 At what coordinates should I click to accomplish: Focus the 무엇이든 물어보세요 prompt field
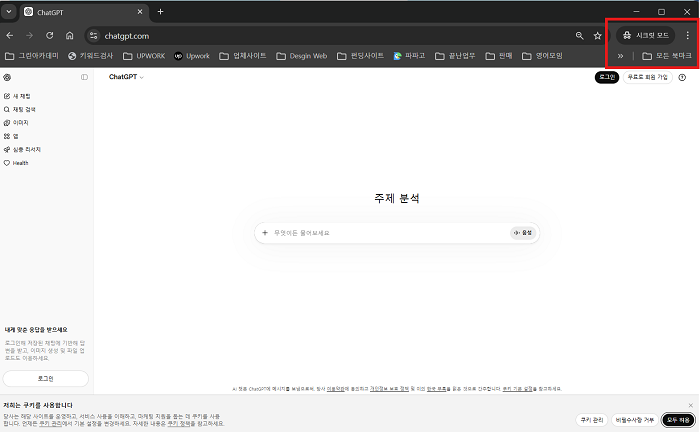(x=388, y=233)
